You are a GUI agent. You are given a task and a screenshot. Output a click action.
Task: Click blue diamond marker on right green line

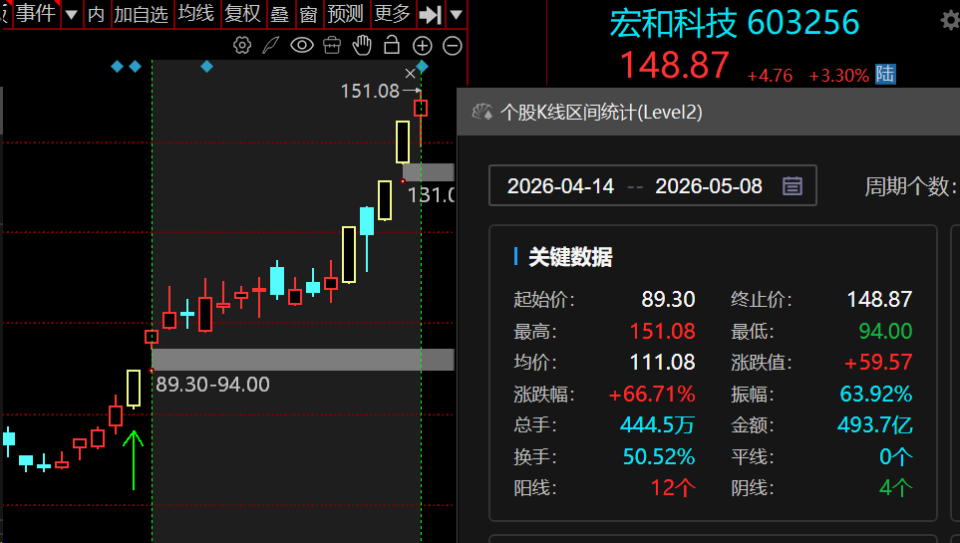(x=422, y=66)
